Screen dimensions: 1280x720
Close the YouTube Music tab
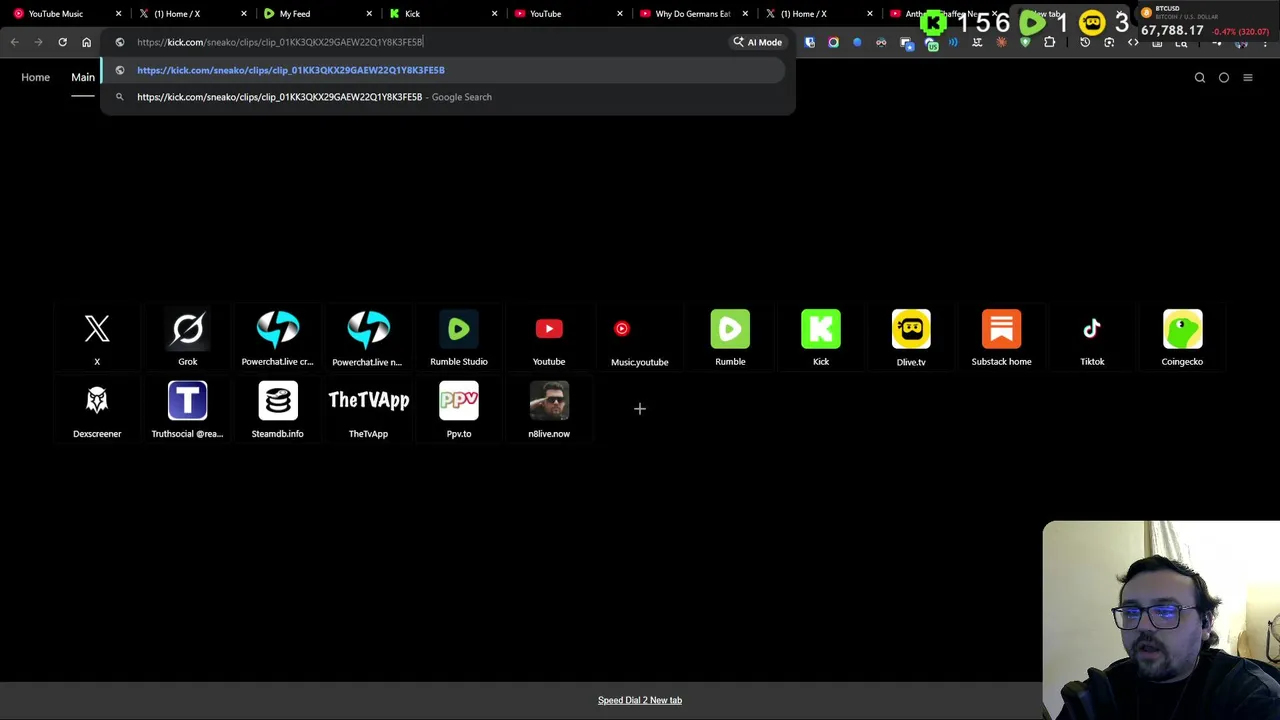pos(119,14)
